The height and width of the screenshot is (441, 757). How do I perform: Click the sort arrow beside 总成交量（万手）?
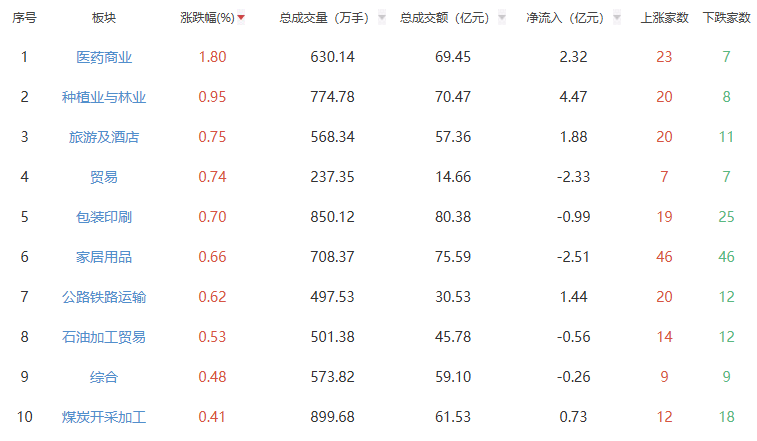pyautogui.click(x=382, y=17)
